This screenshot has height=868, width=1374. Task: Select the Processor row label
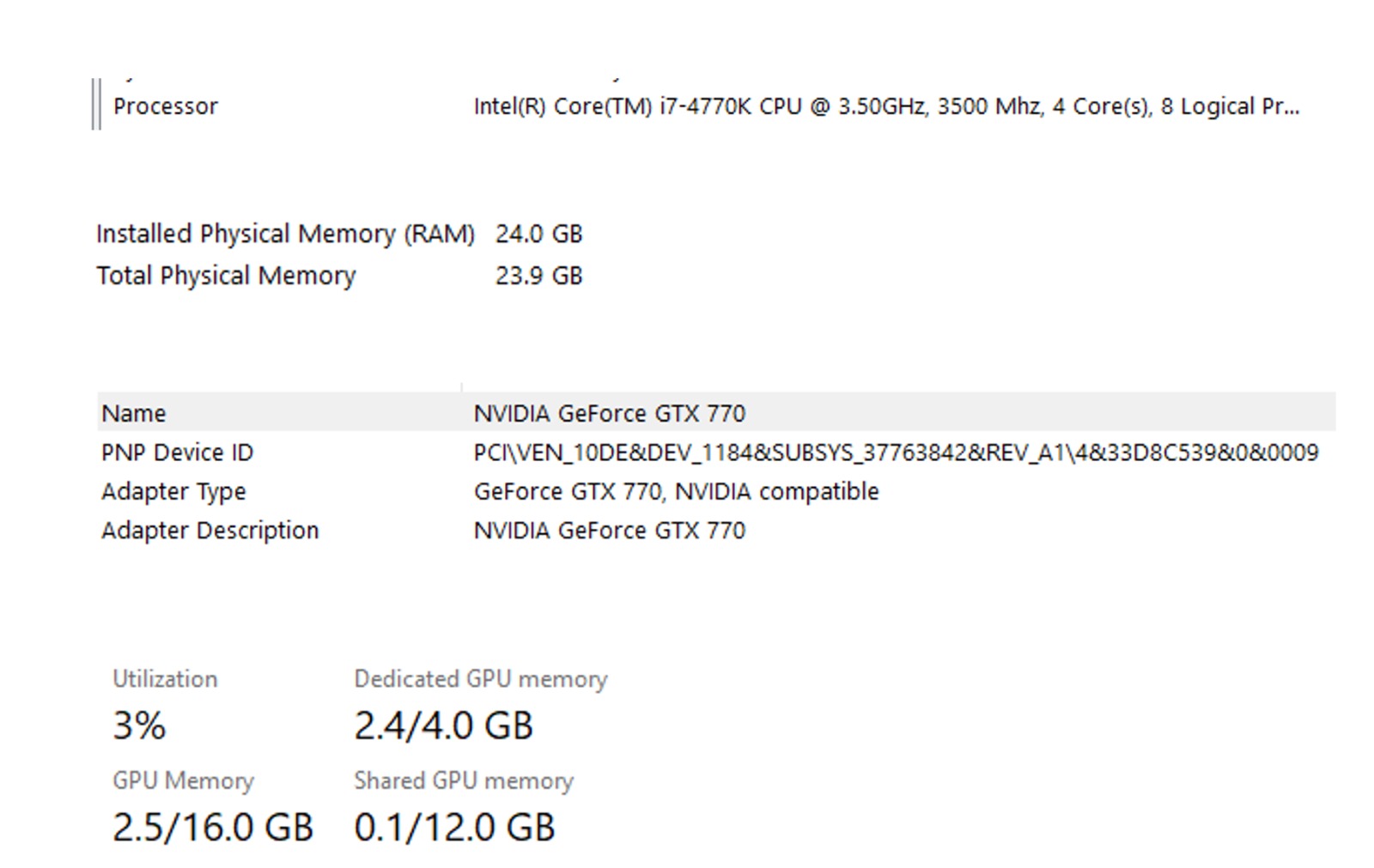tap(165, 106)
